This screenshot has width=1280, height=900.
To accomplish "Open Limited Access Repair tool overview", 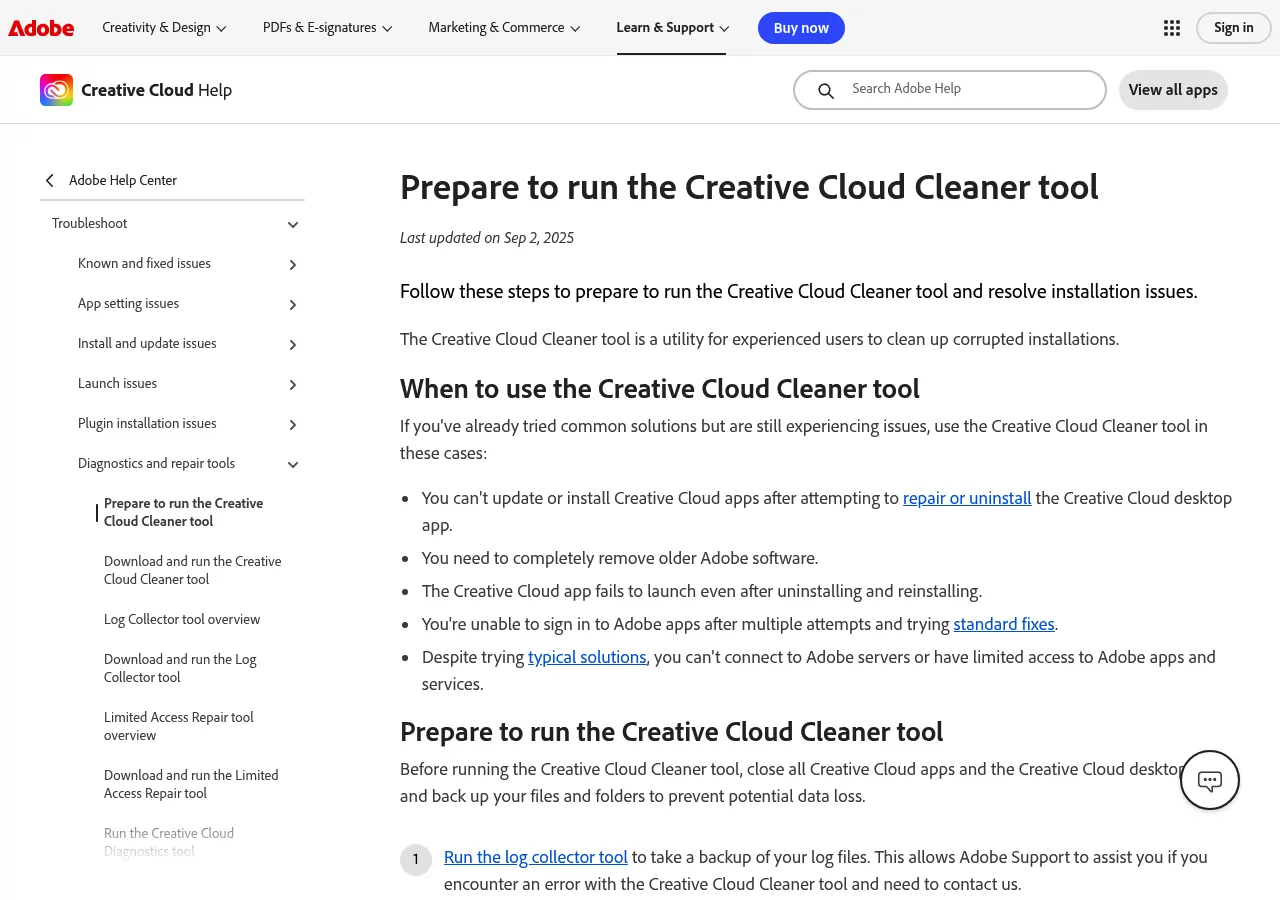I will coord(179,726).
